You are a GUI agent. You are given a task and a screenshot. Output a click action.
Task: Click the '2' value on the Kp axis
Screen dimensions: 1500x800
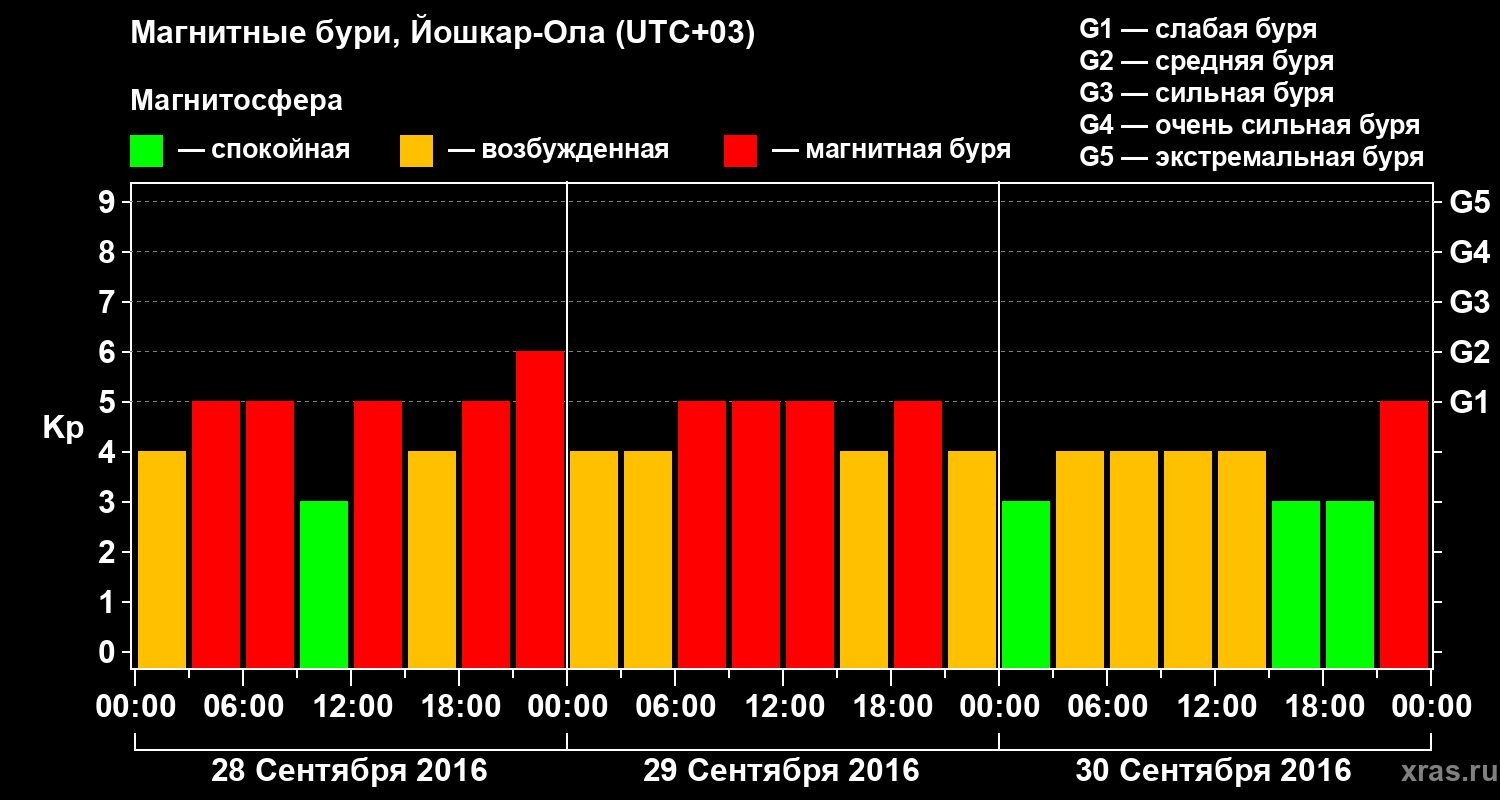click(x=109, y=552)
